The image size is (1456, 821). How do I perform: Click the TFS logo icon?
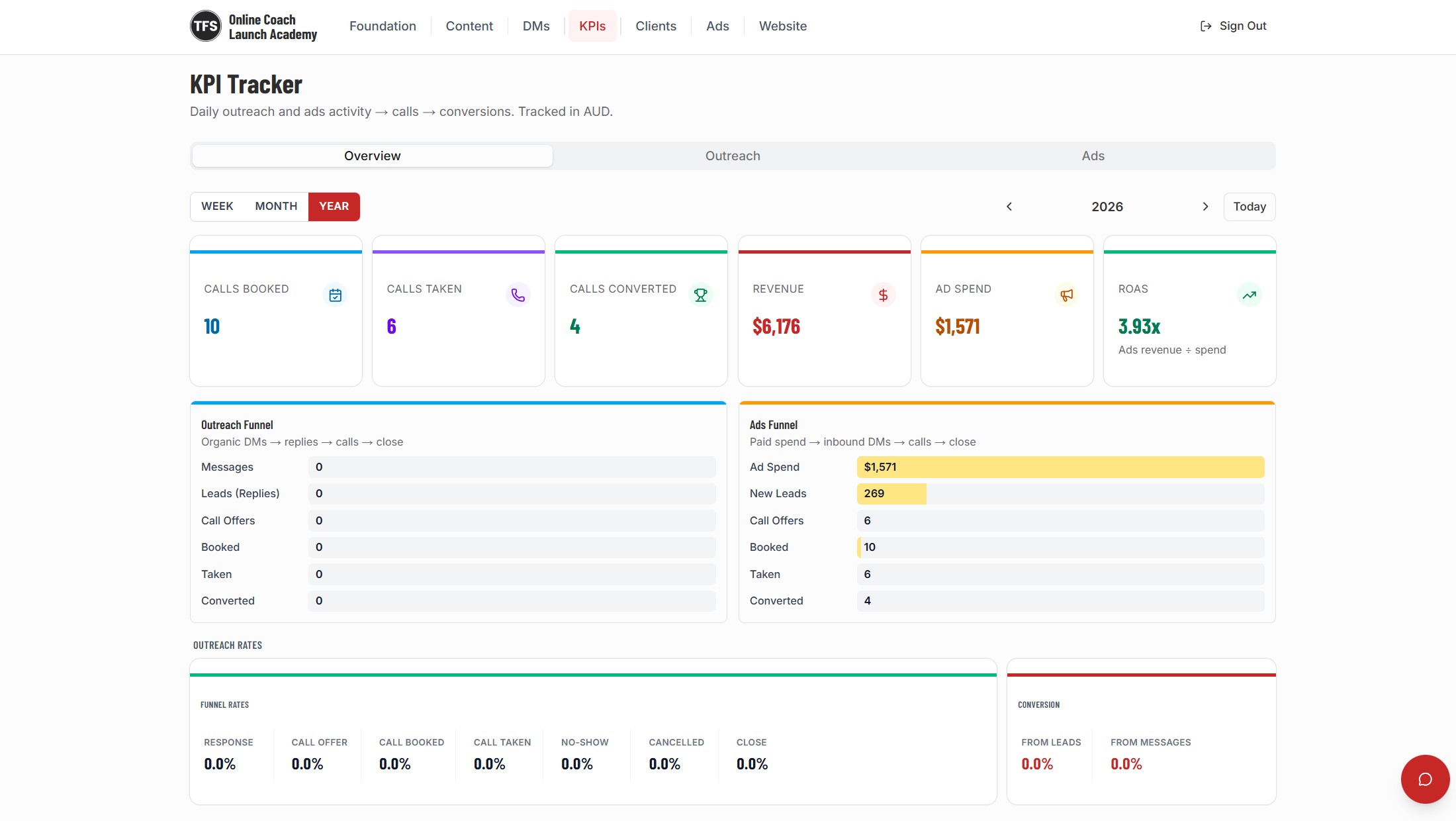pyautogui.click(x=206, y=26)
